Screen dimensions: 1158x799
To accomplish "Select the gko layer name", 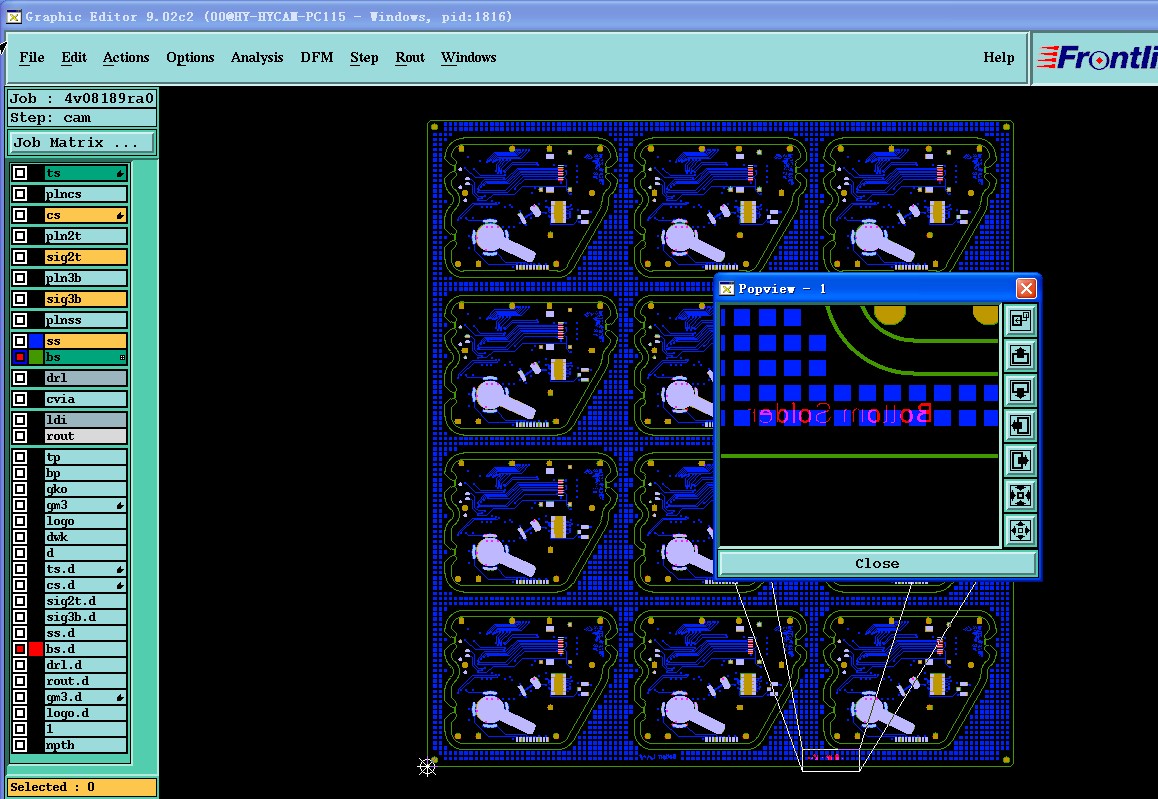I will pos(86,490).
